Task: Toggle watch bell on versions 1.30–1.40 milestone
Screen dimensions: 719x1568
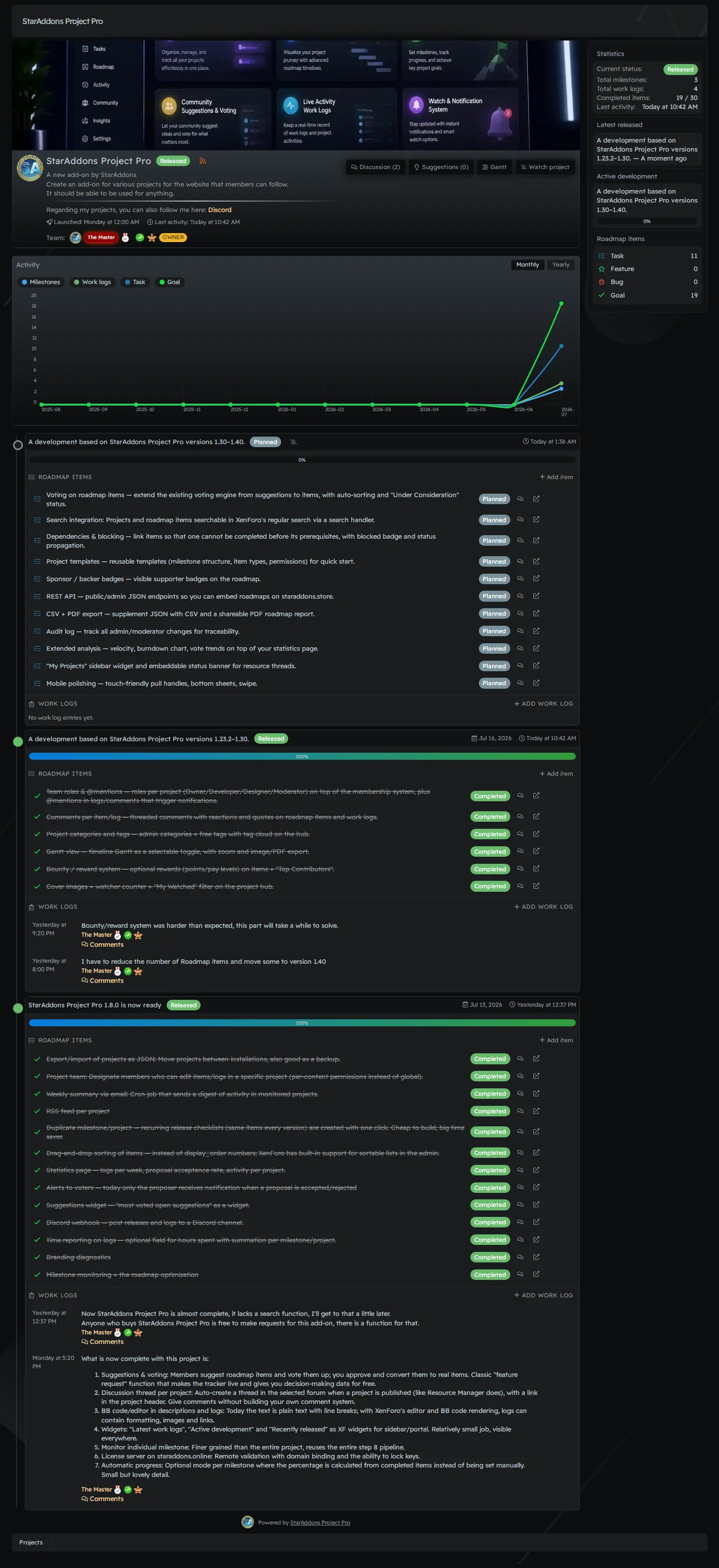Action: click(293, 442)
